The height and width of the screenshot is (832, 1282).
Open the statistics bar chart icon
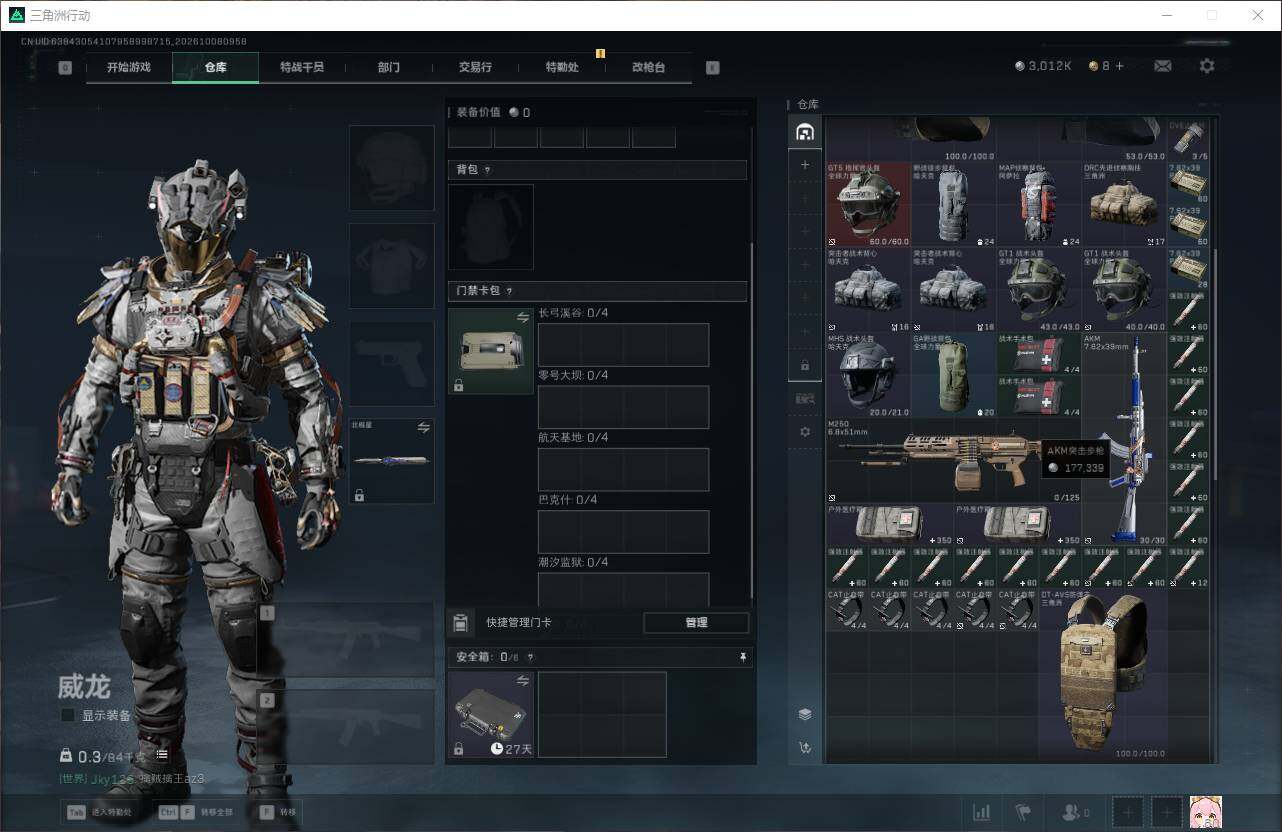982,812
